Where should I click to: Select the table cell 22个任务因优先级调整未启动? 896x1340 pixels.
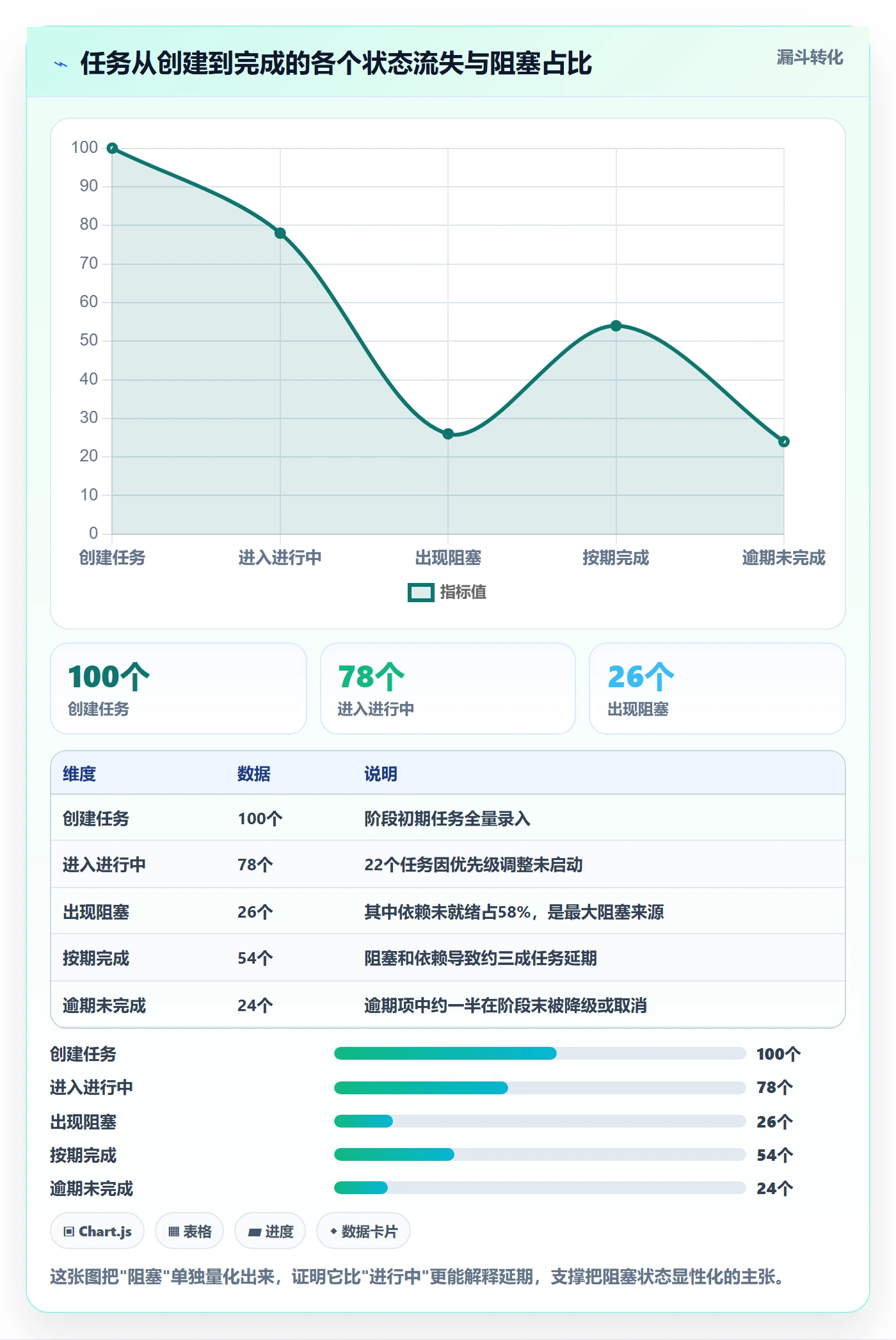pyautogui.click(x=474, y=865)
